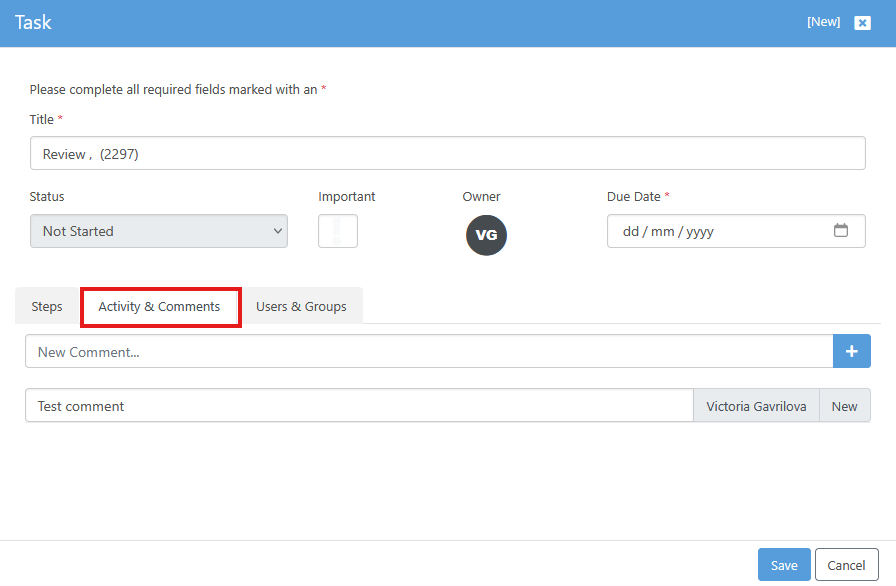Save the task
896x586 pixels.
click(x=784, y=565)
